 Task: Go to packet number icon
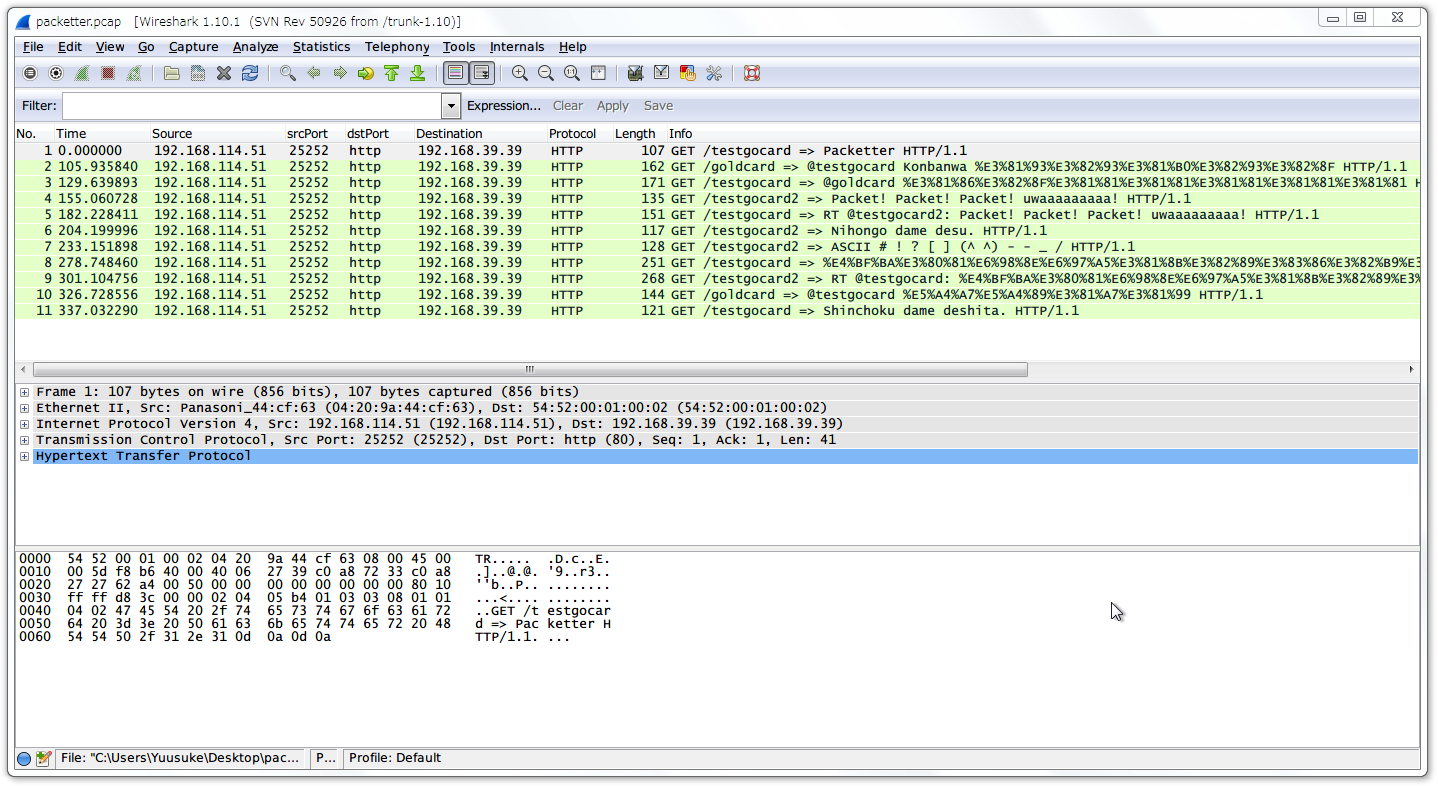(x=366, y=73)
